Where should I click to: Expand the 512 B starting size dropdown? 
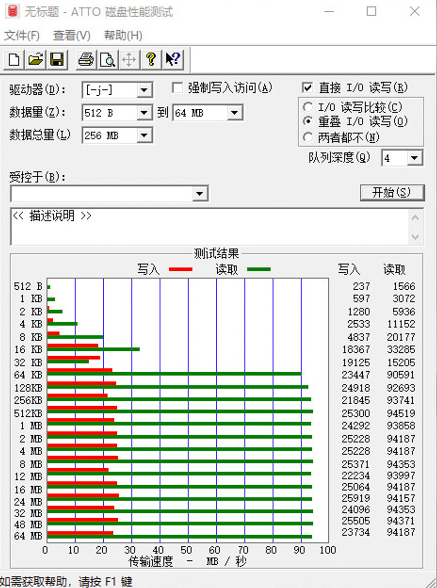(144, 112)
